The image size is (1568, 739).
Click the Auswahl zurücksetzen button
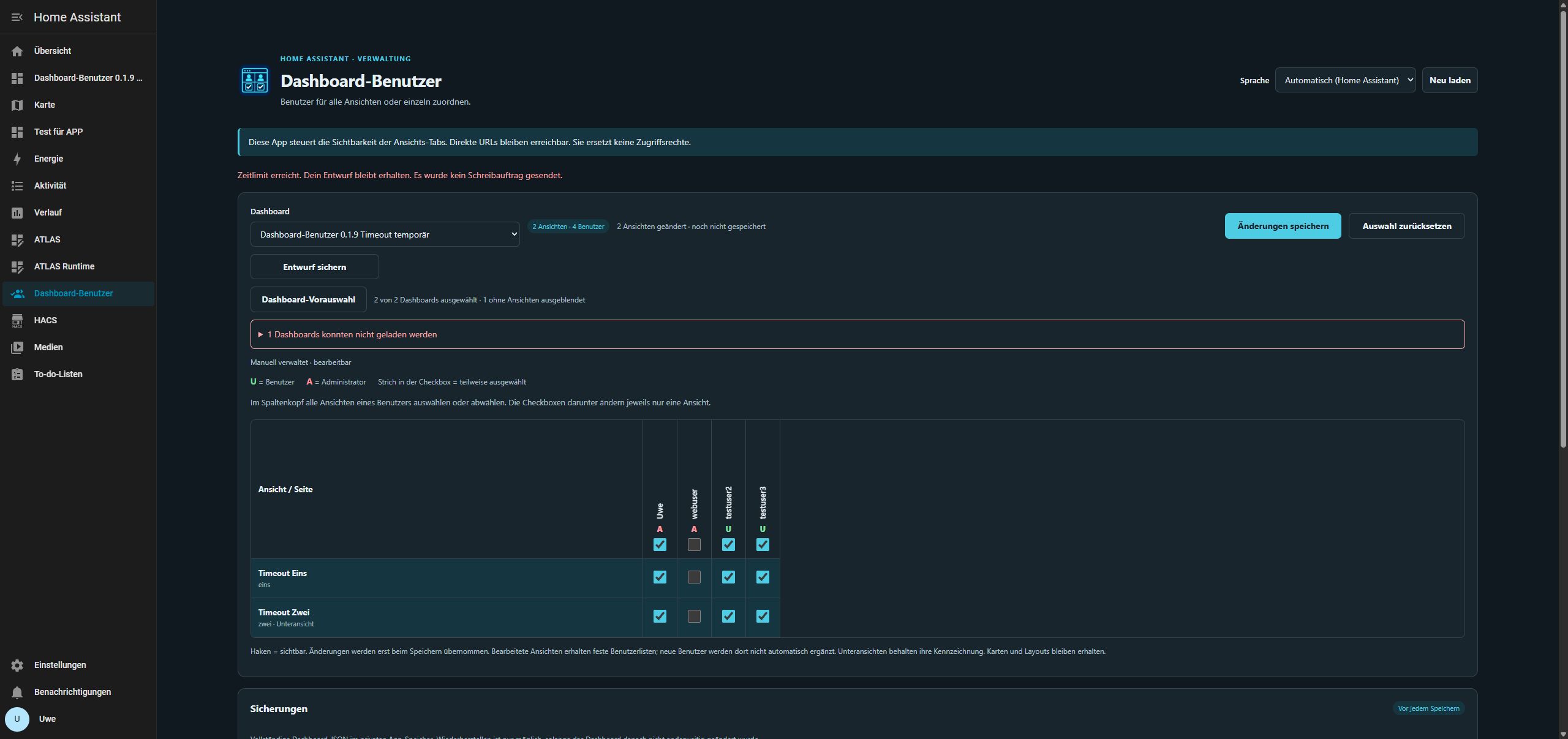pos(1406,226)
